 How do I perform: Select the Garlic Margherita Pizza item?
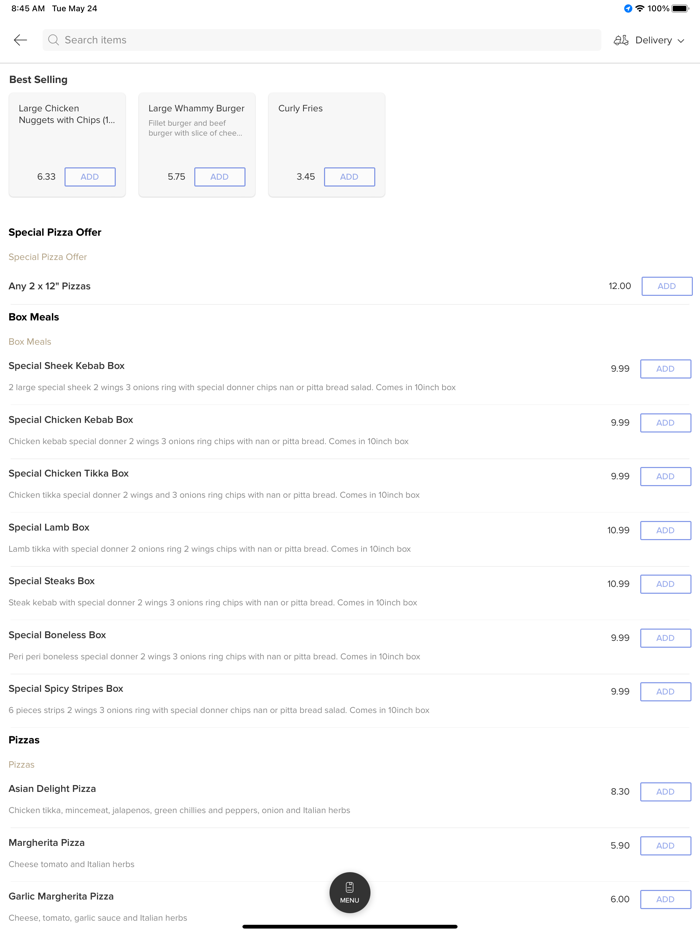61,897
